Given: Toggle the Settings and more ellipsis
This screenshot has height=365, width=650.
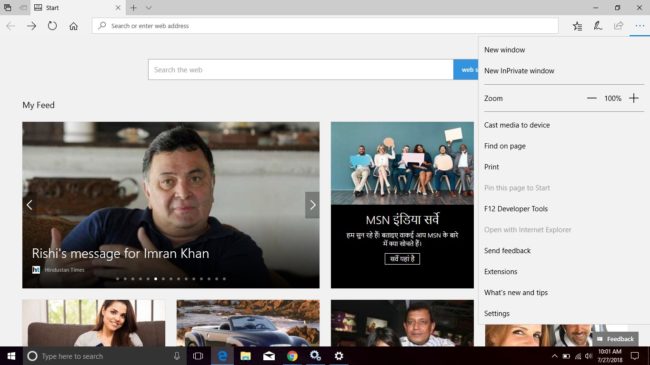Looking at the screenshot, I should (x=640, y=26).
